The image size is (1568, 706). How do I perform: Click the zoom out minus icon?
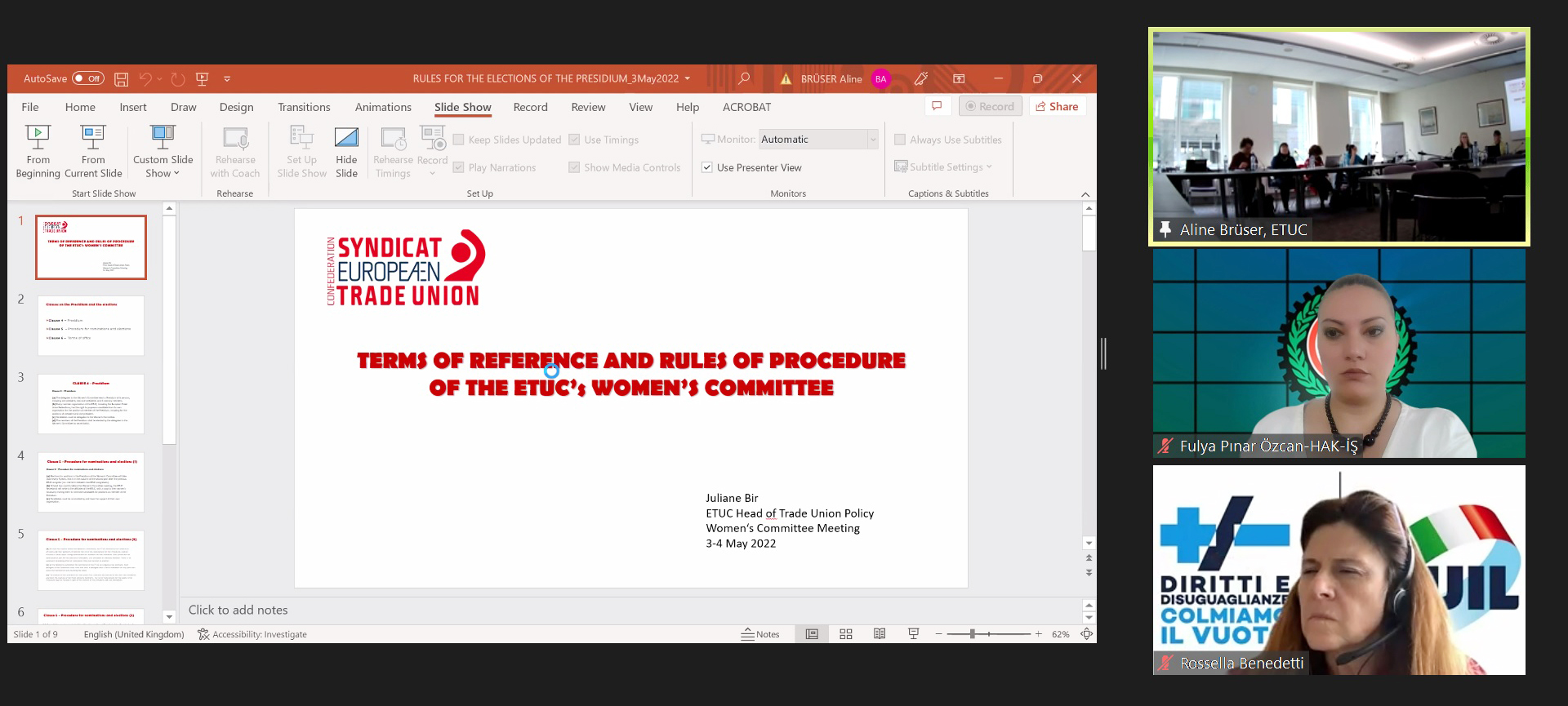(x=939, y=634)
